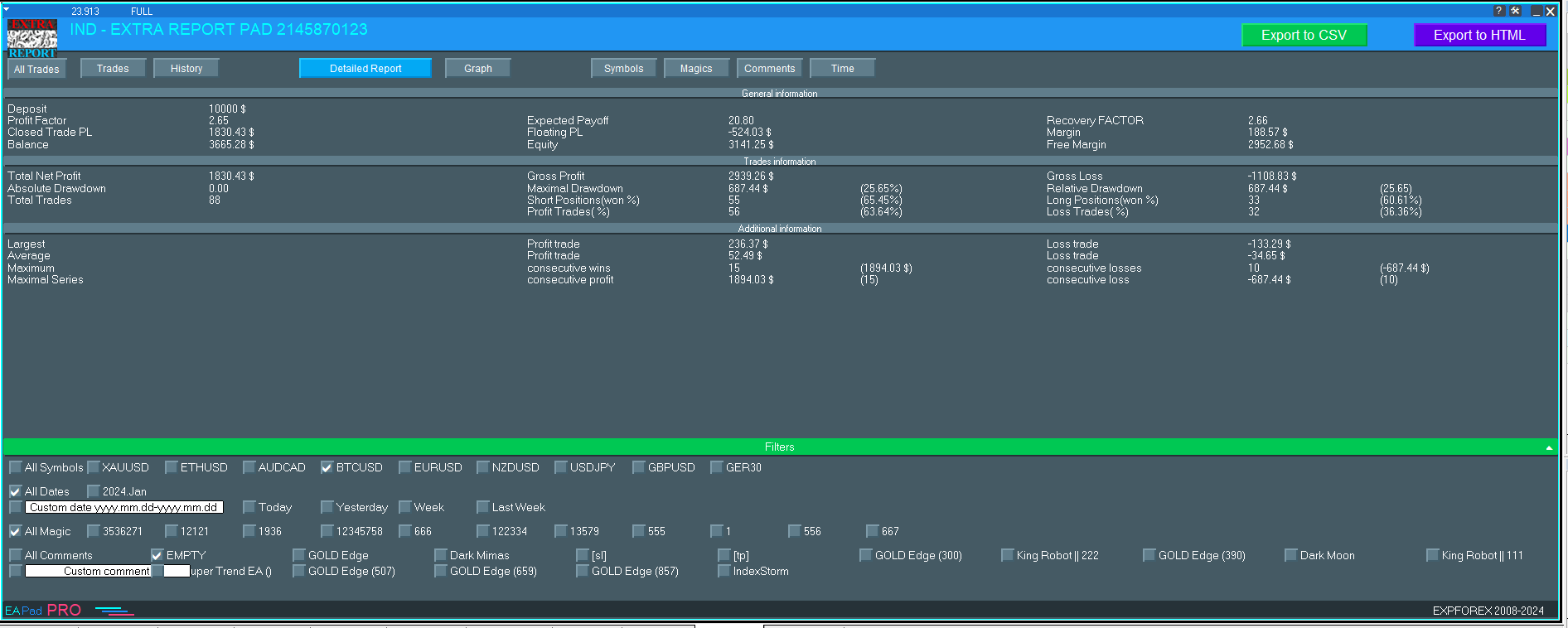The height and width of the screenshot is (628, 1568).
Task: Collapse the panel using top-left triangle
Action: pyautogui.click(x=6, y=9)
